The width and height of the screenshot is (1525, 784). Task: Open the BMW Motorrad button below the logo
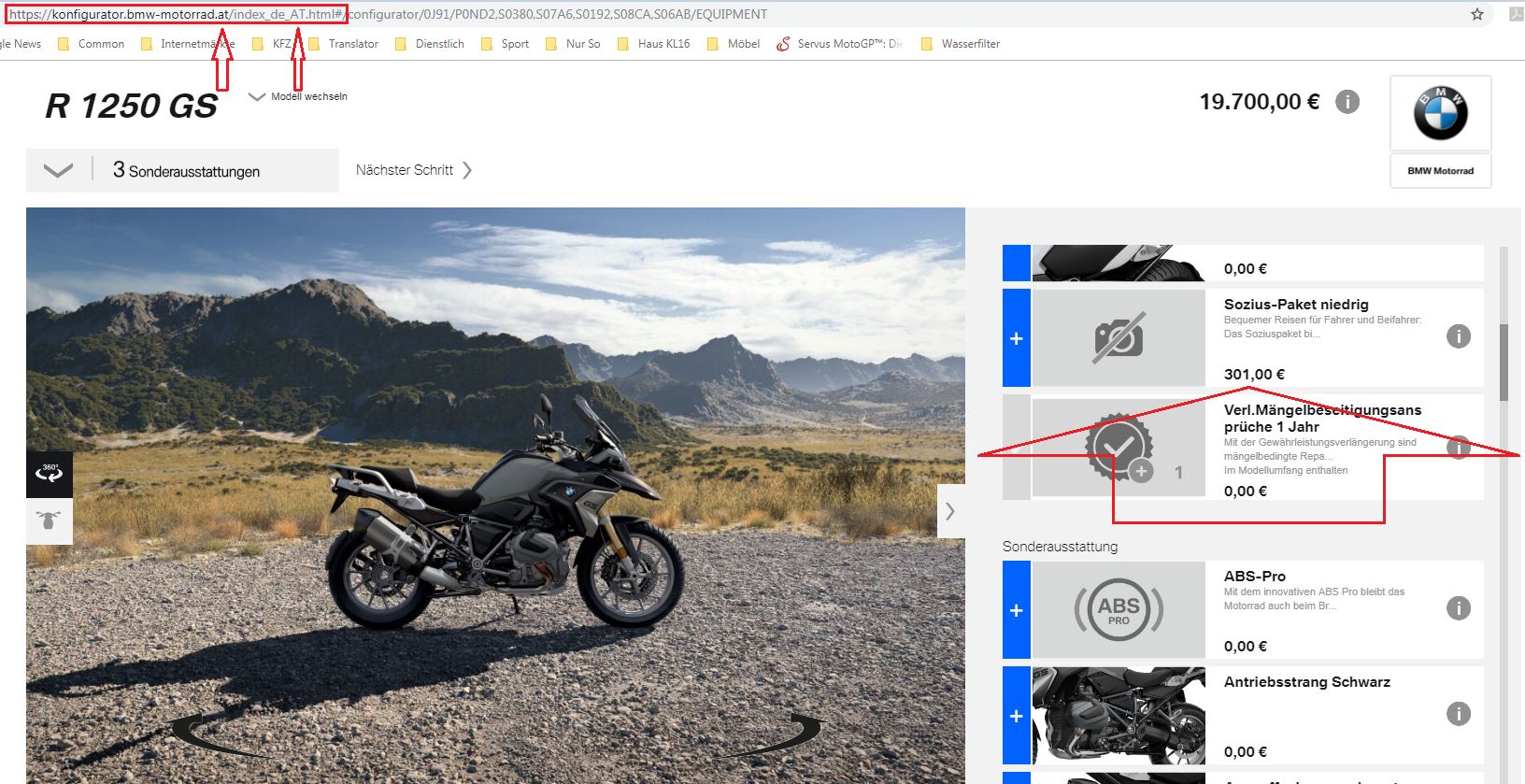(1440, 171)
